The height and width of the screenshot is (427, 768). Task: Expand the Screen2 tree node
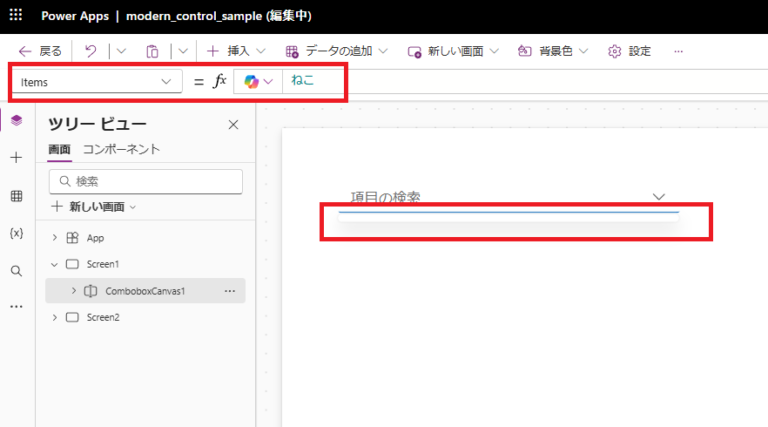click(54, 317)
